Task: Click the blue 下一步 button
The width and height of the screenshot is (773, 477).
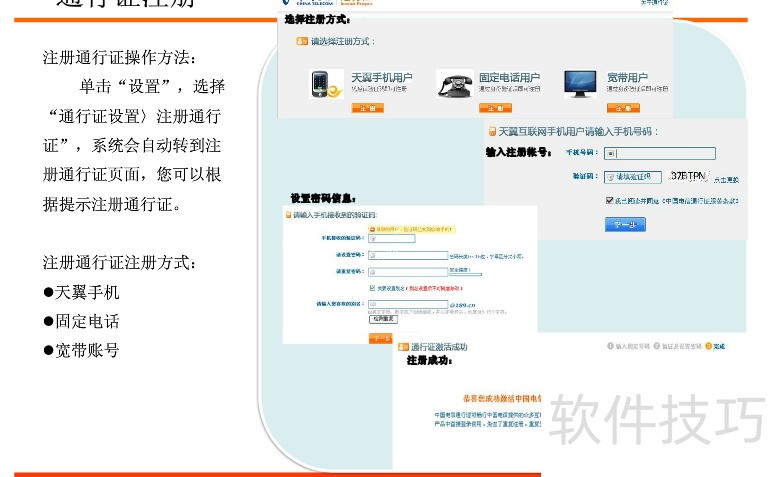Action: click(625, 225)
